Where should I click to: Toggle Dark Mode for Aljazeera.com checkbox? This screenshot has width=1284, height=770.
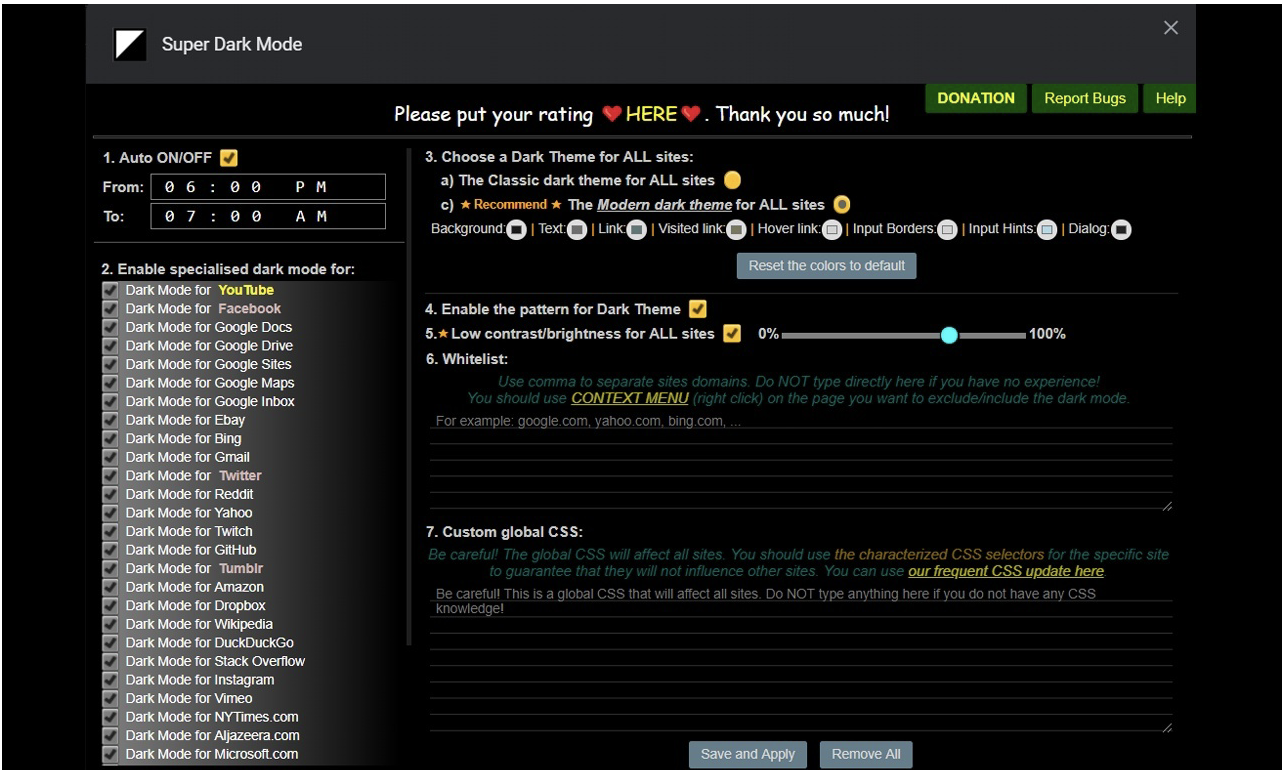111,735
